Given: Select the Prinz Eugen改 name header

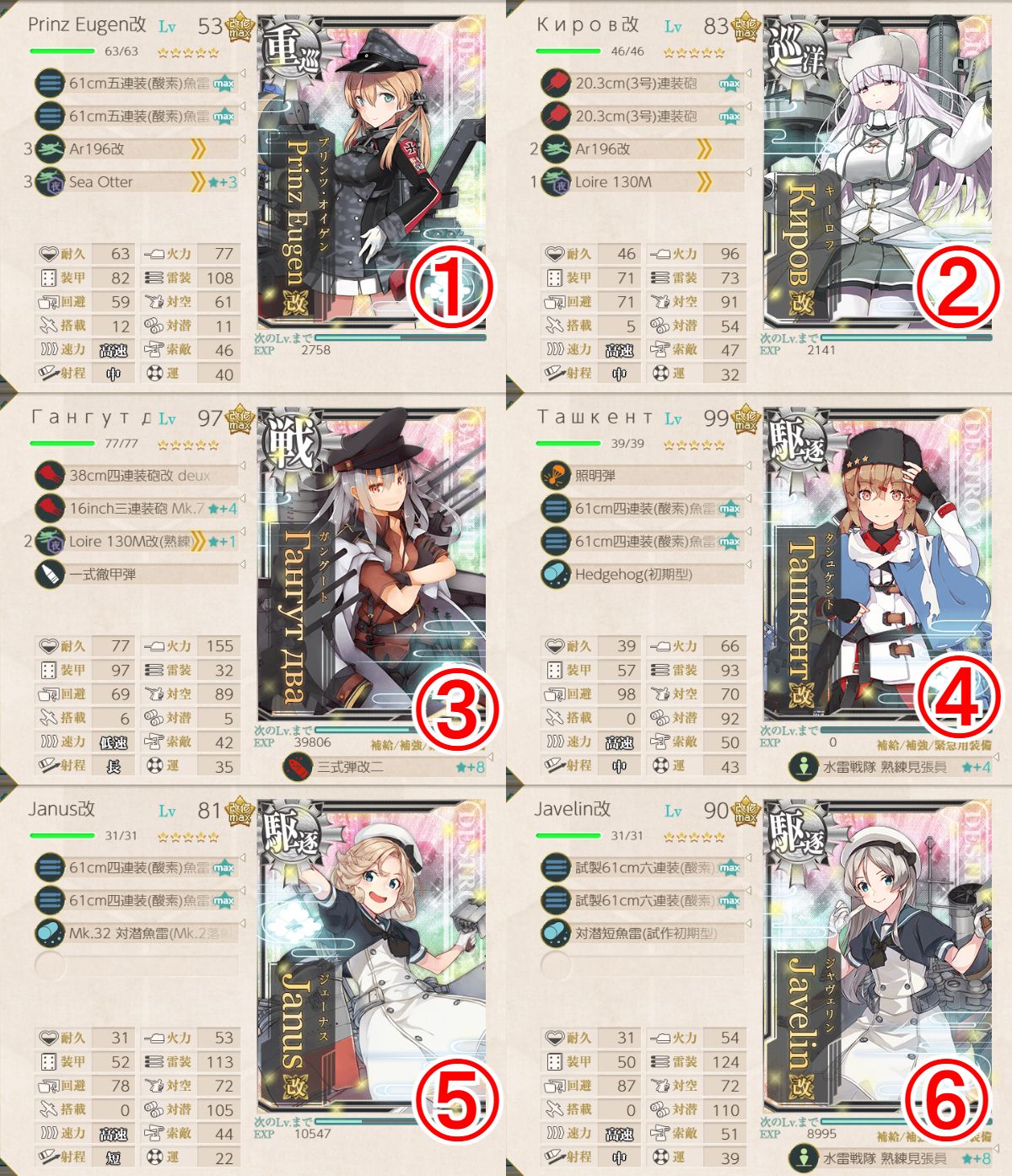Looking at the screenshot, I should (87, 24).
